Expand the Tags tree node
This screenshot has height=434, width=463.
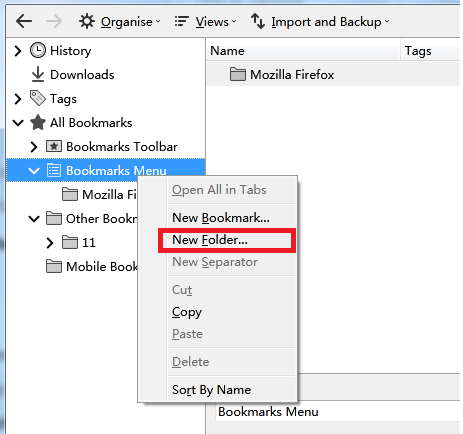pyautogui.click(x=18, y=99)
